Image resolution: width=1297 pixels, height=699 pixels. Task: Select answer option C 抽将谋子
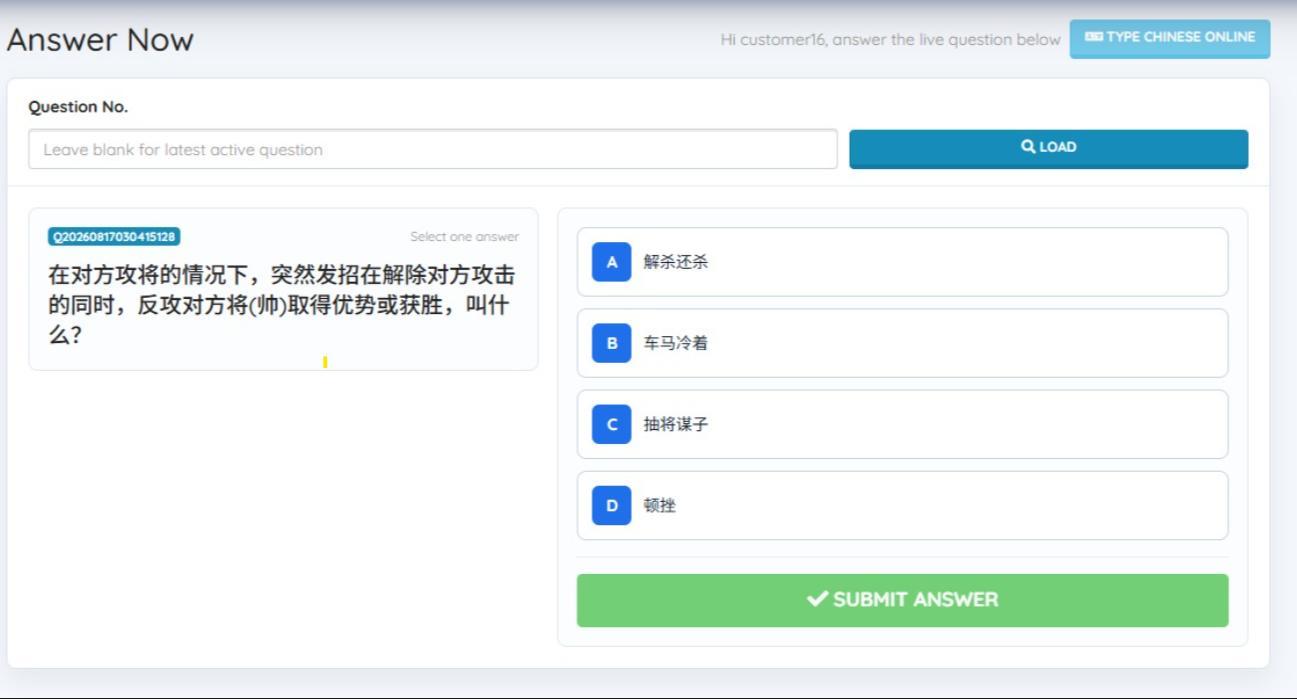pos(902,424)
